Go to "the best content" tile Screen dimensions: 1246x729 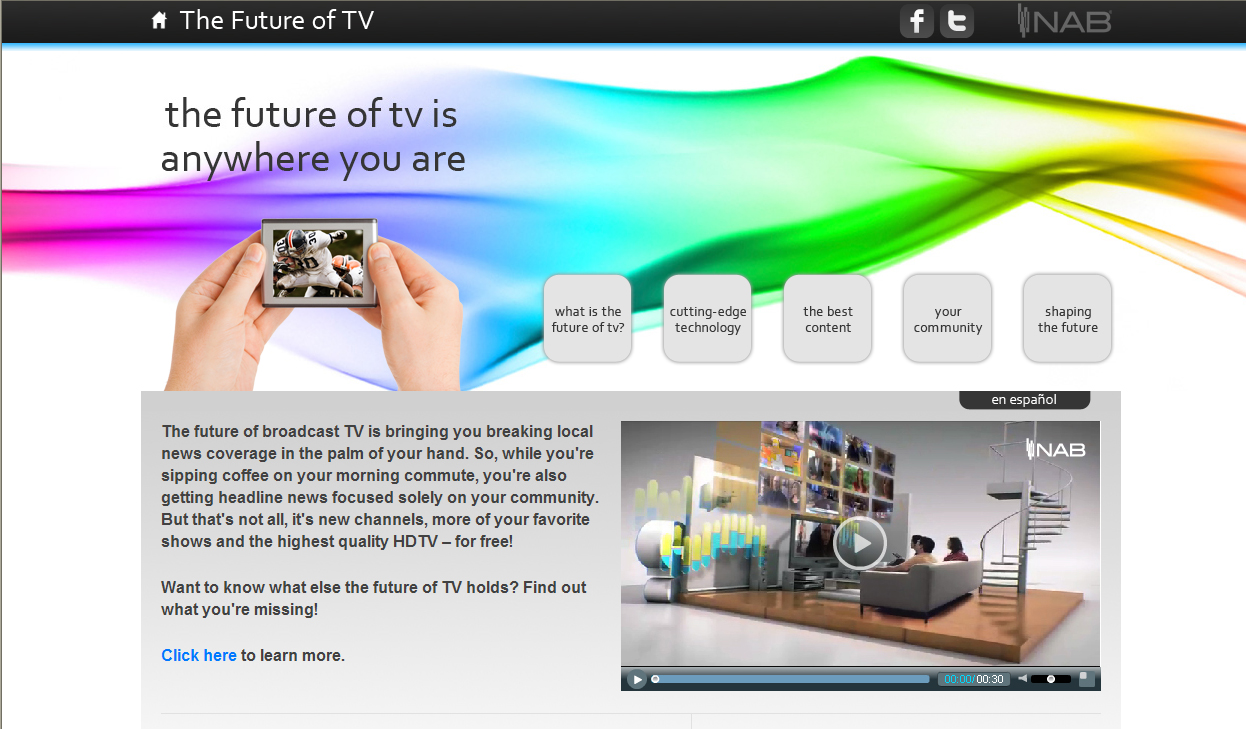827,319
